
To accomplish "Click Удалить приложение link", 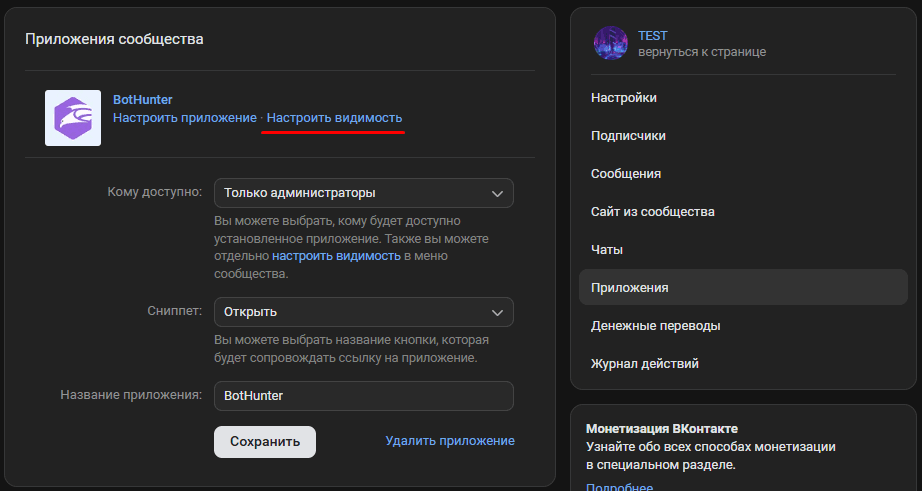I will click(x=450, y=441).
